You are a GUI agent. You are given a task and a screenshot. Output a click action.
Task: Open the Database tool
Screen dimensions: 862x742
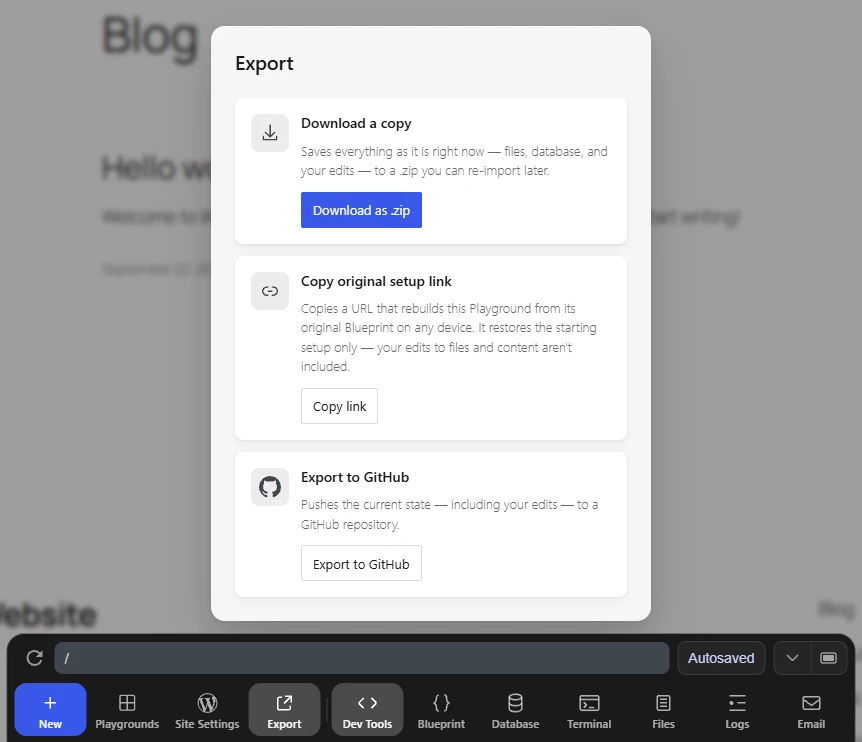(x=515, y=710)
